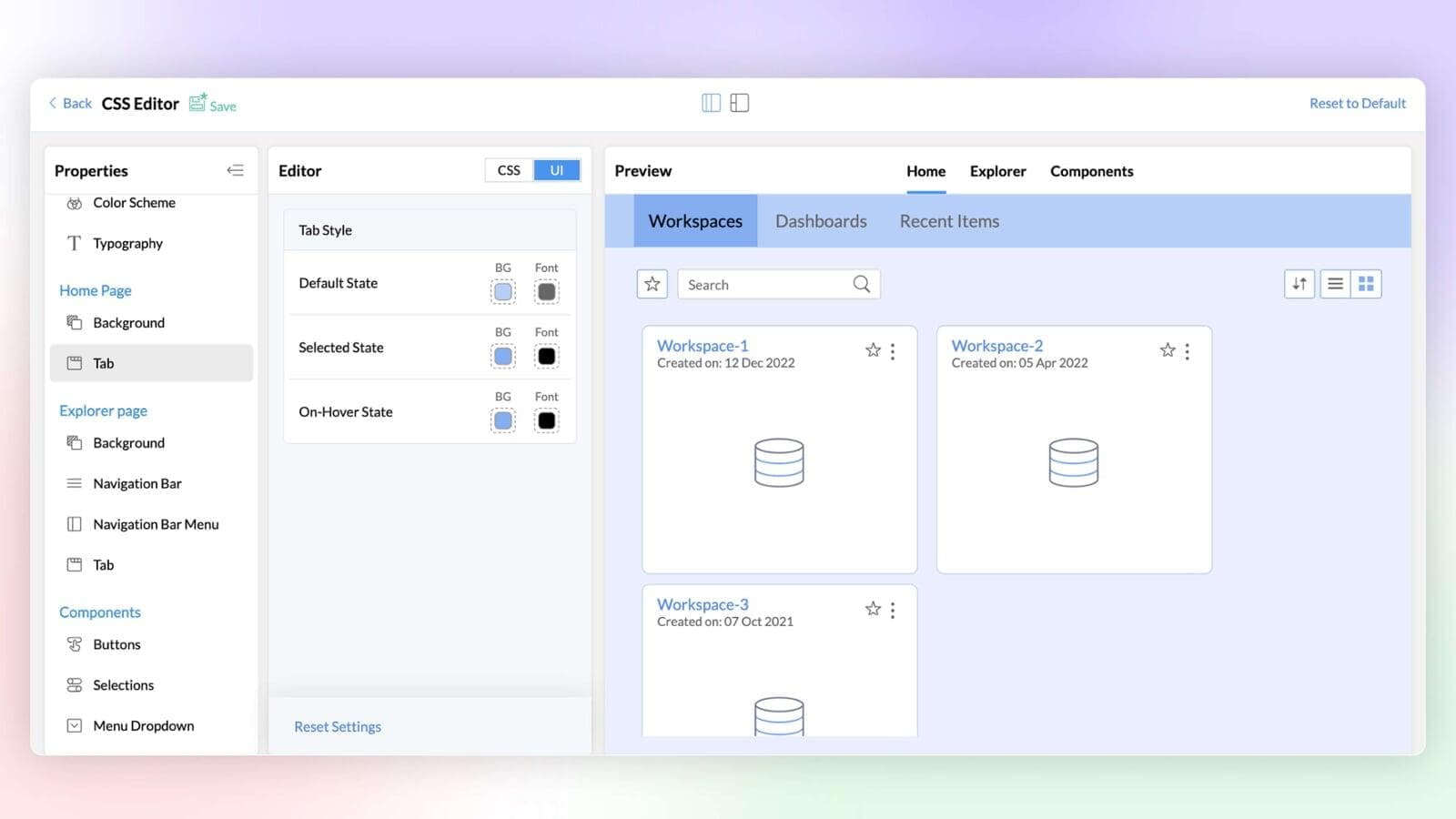Click Workspace-2 database thumbnail
The width and height of the screenshot is (1456, 819).
1074,462
